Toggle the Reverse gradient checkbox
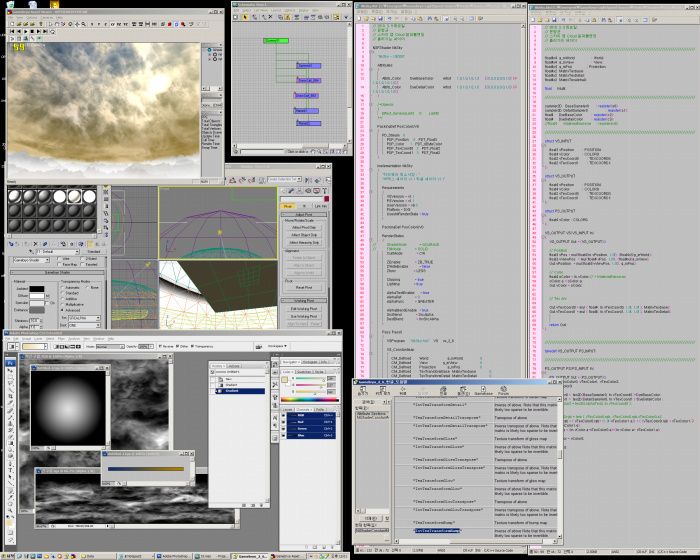Image resolution: width=700 pixels, height=560 pixels. (x=160, y=346)
